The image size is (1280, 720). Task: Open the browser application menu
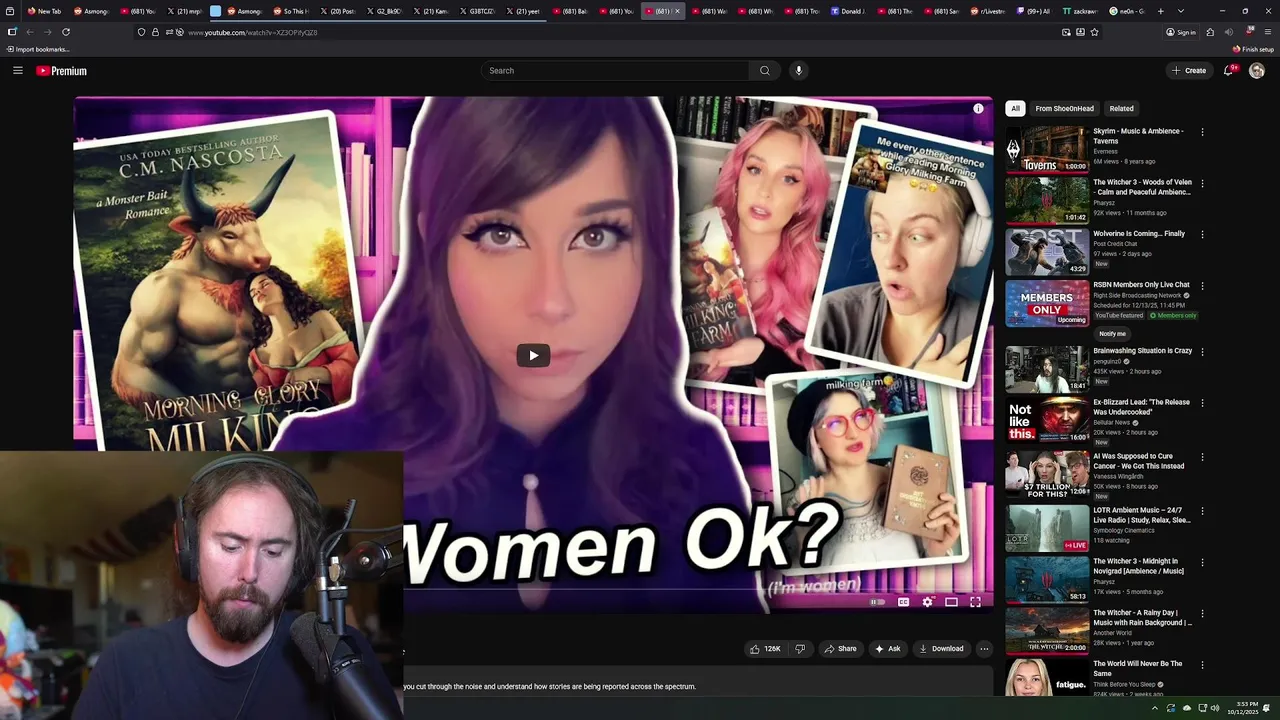pos(1266,32)
